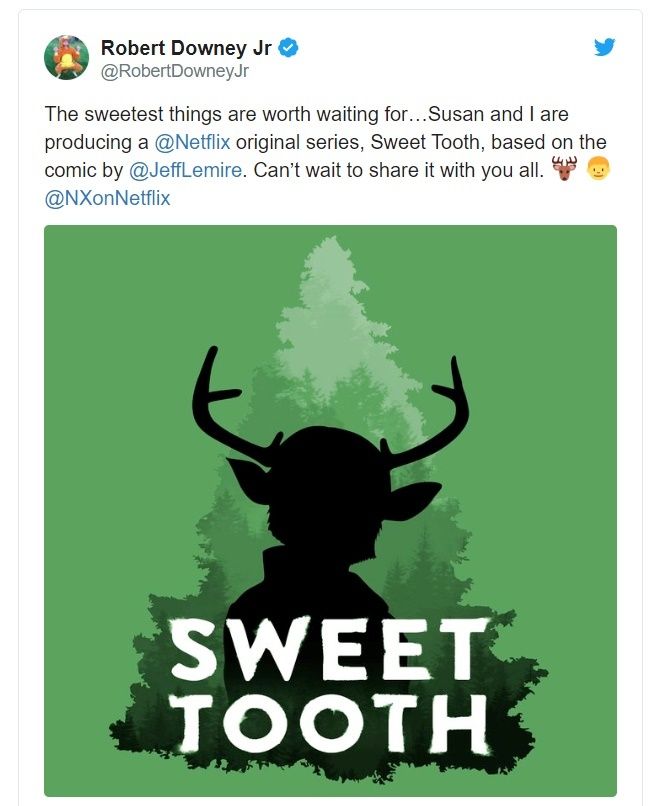Open the Sweet Tooth poster image

pos(330,510)
